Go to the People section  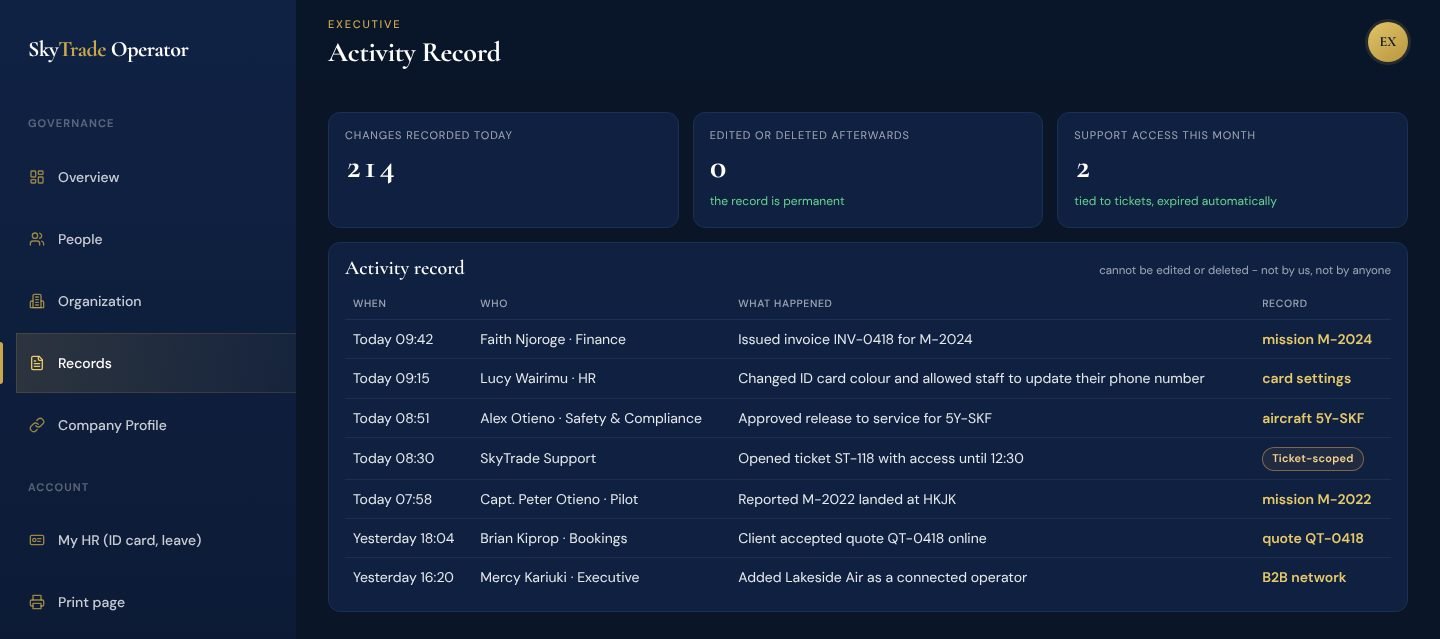pos(156,239)
